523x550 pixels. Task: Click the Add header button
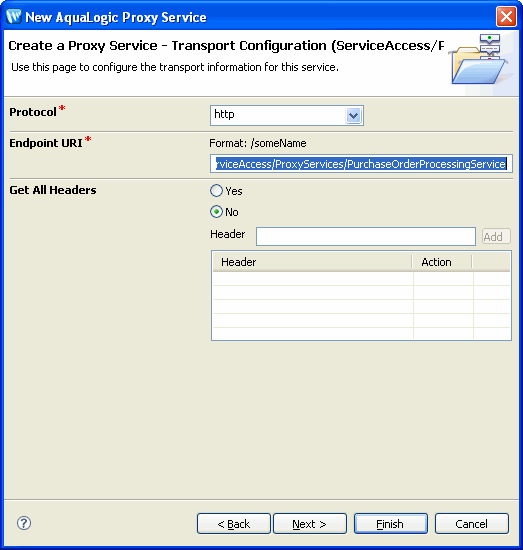click(496, 237)
